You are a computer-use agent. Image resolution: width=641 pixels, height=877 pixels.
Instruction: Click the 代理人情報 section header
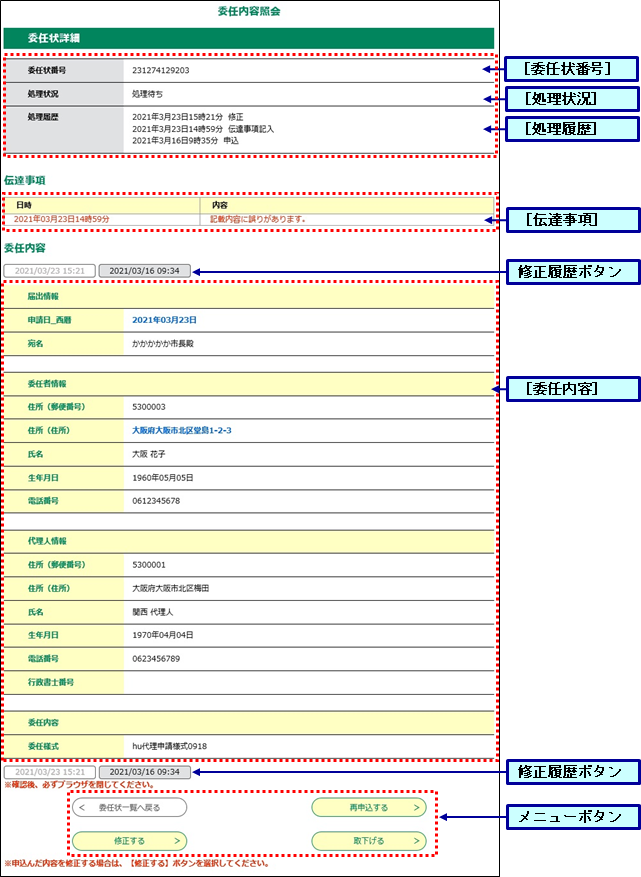tap(249, 541)
